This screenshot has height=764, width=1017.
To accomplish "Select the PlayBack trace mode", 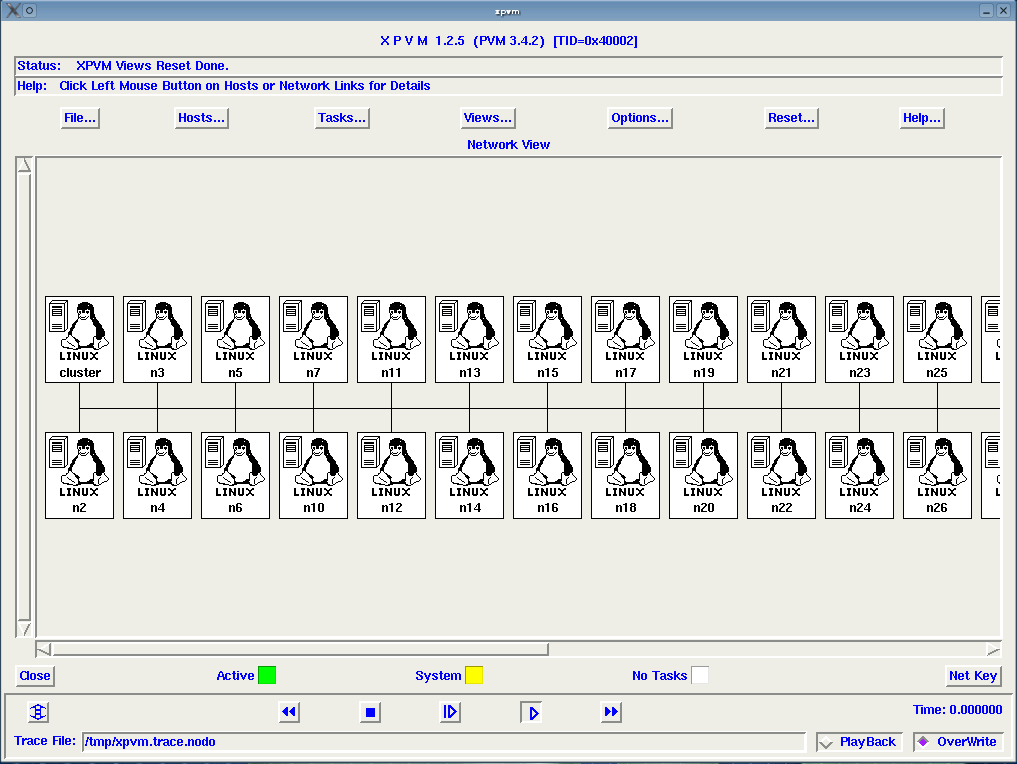I will 859,742.
